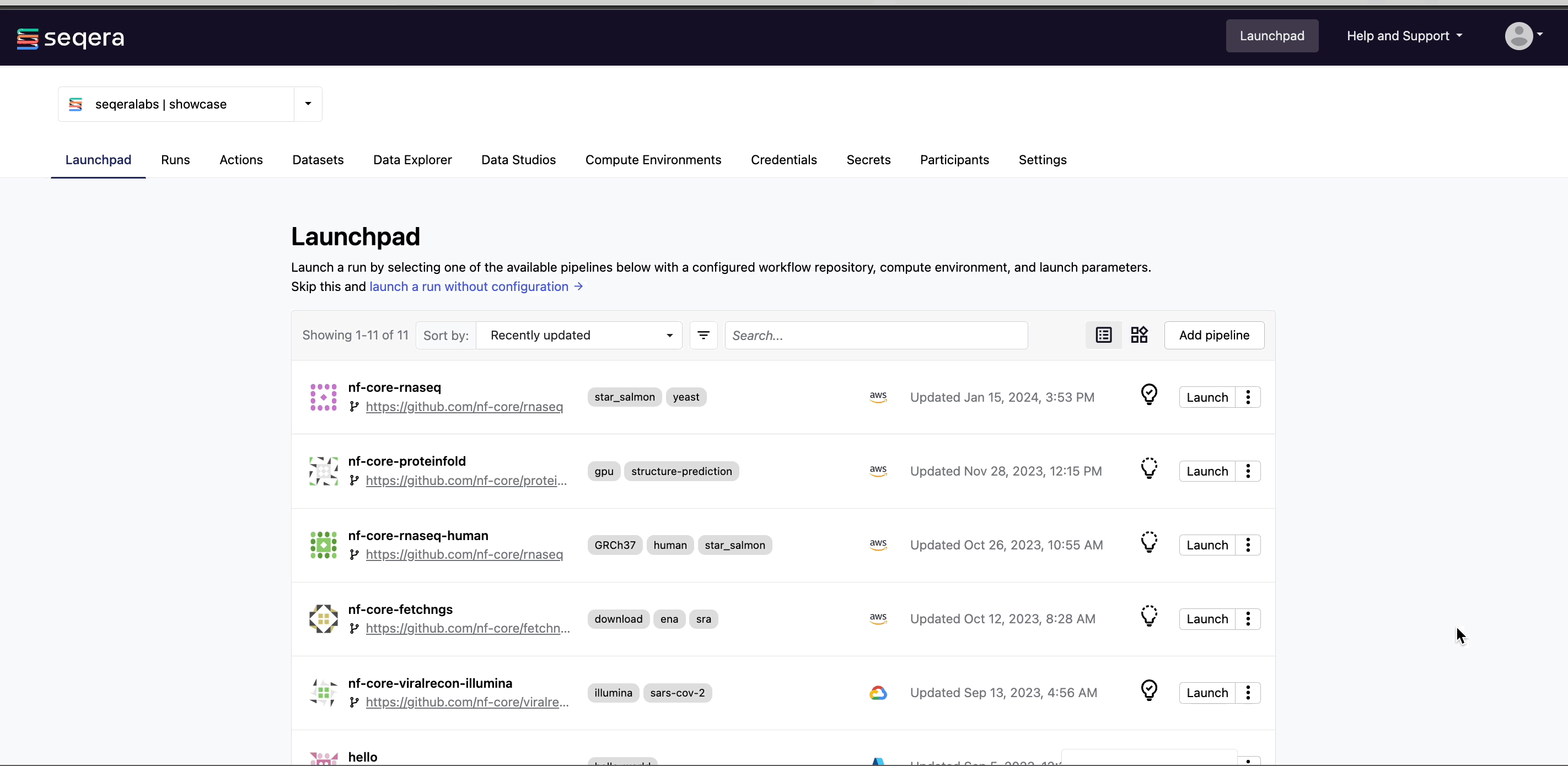This screenshot has height=766, width=1568.
Task: Click the yeast tag
Action: pos(686,397)
